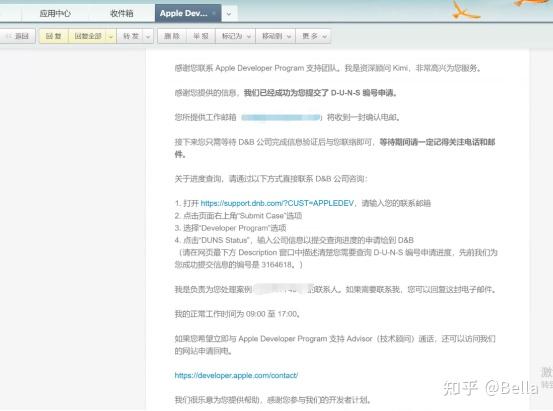Switch to the 收件箱 tab
This screenshot has width=553, height=411.
tap(122, 13)
